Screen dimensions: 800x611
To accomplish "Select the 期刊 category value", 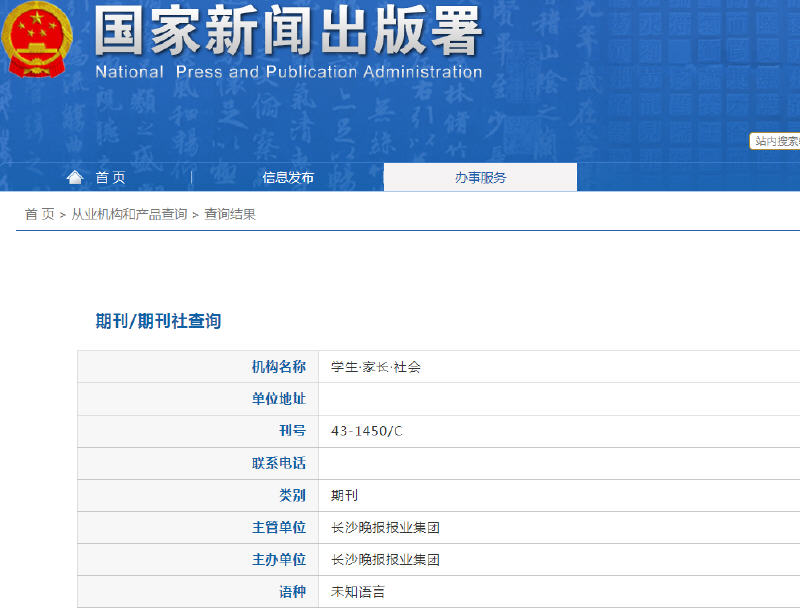I will pos(344,496).
